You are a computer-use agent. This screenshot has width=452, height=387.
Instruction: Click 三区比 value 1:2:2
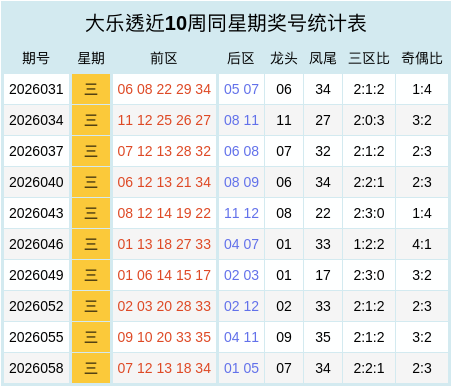tap(369, 244)
